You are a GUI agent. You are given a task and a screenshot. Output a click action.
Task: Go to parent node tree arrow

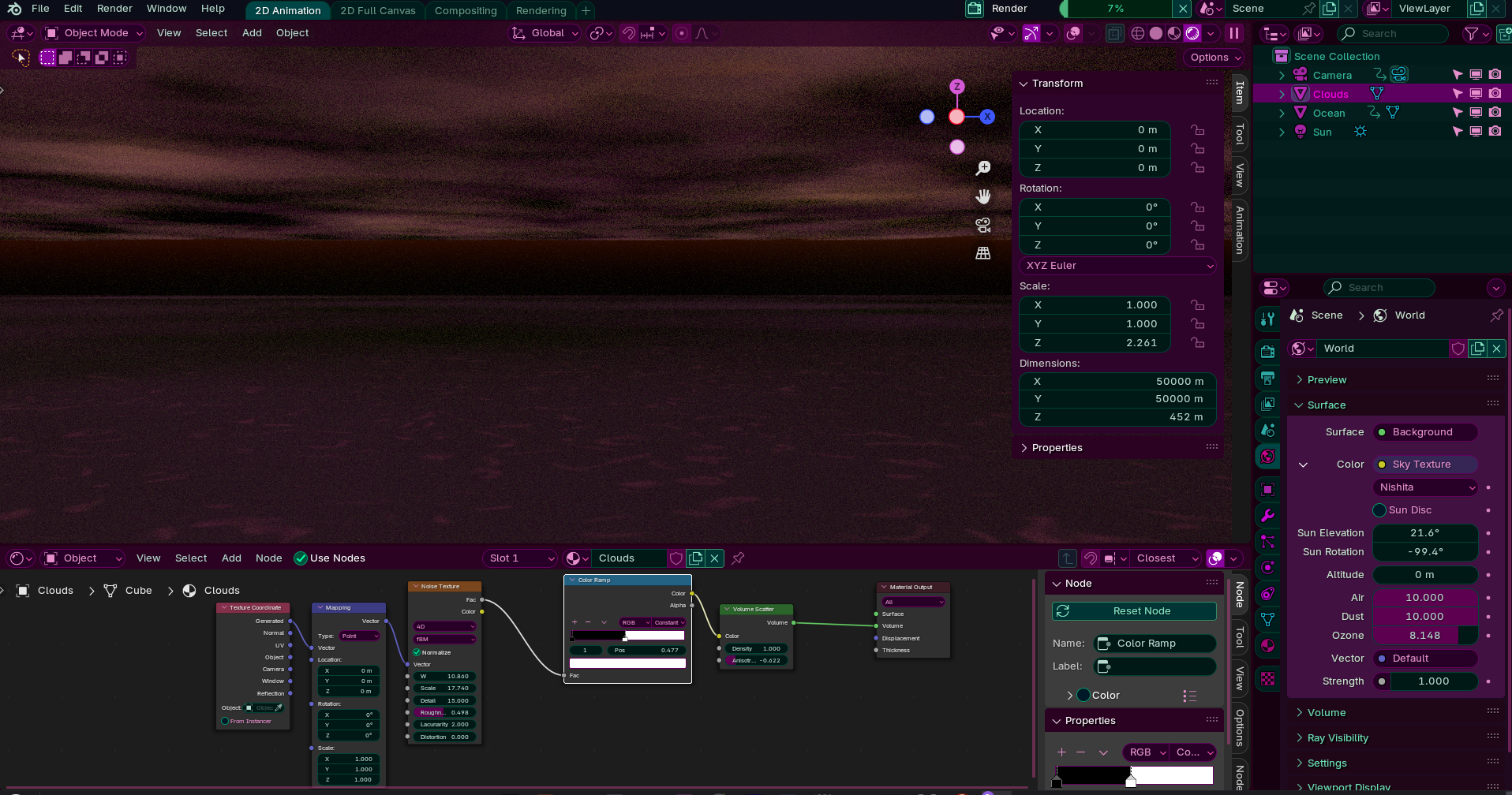[1067, 558]
